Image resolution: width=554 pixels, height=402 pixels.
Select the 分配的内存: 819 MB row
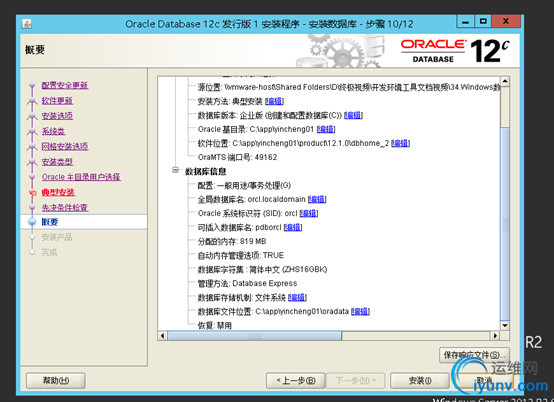(232, 241)
